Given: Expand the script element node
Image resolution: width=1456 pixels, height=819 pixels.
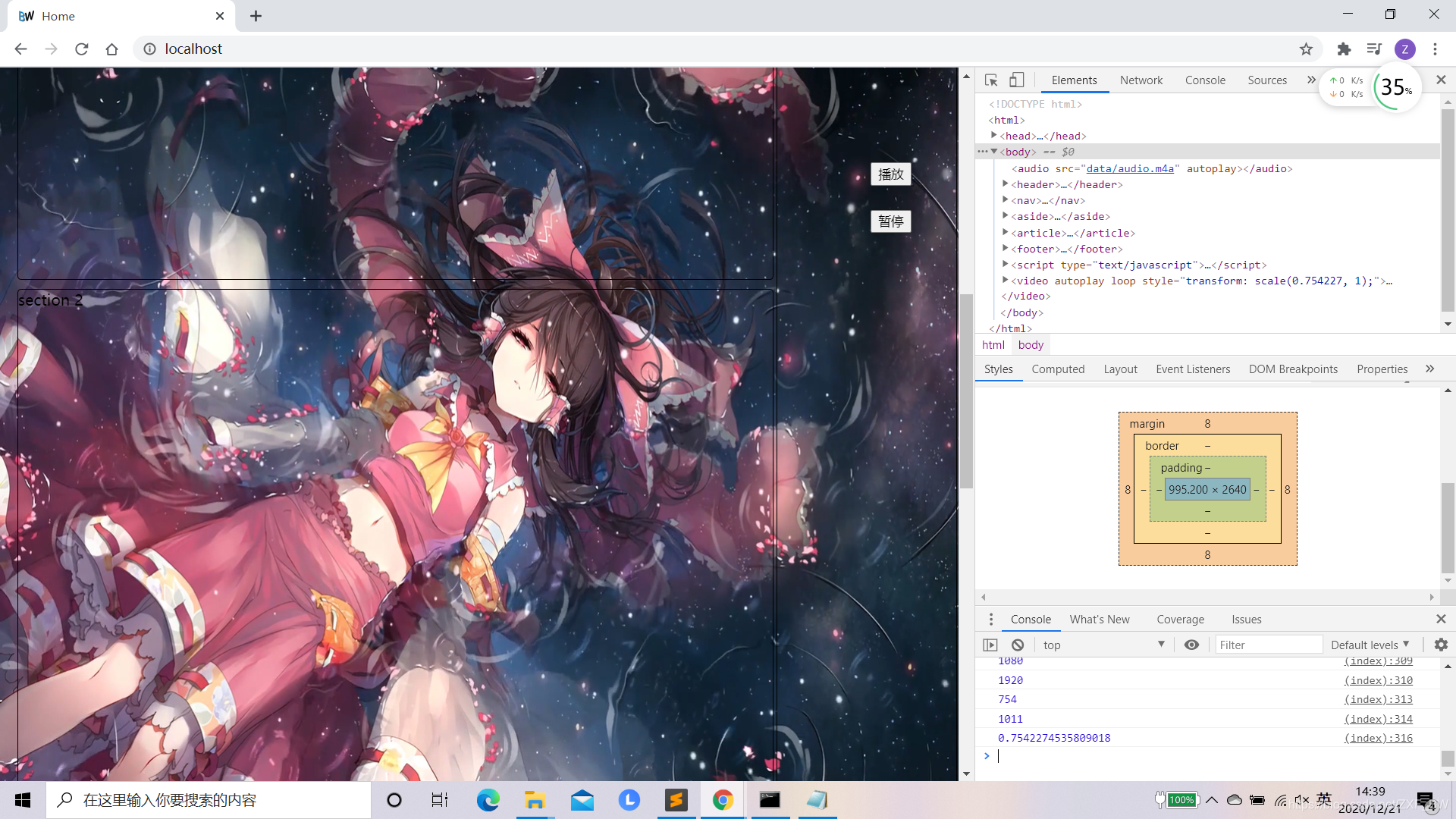Looking at the screenshot, I should tap(1006, 265).
